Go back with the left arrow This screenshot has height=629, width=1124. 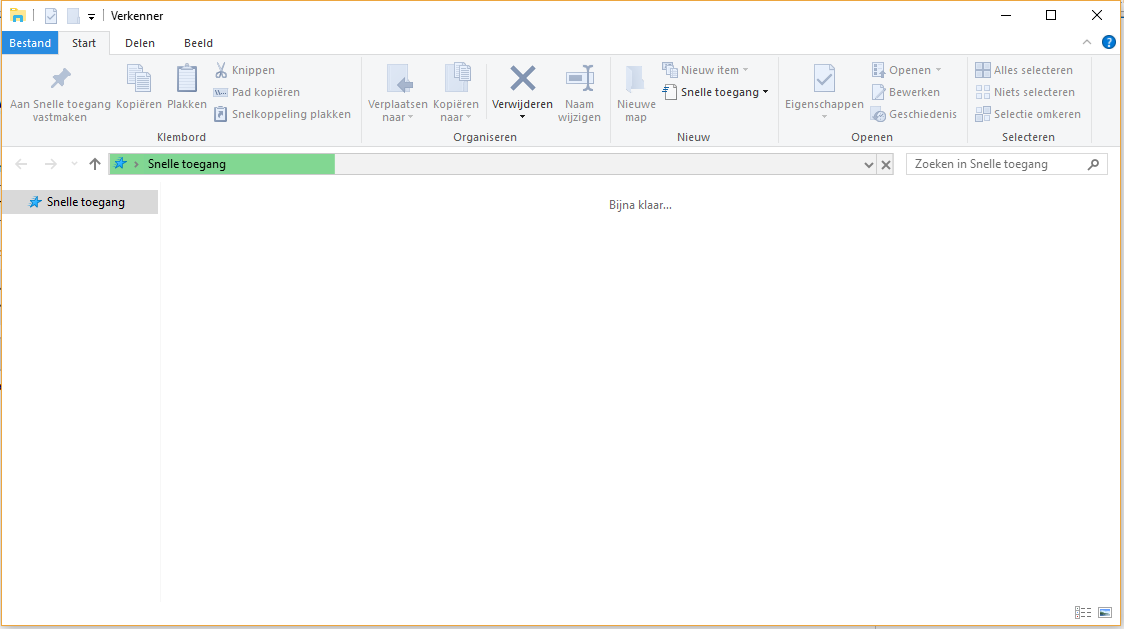point(22,164)
